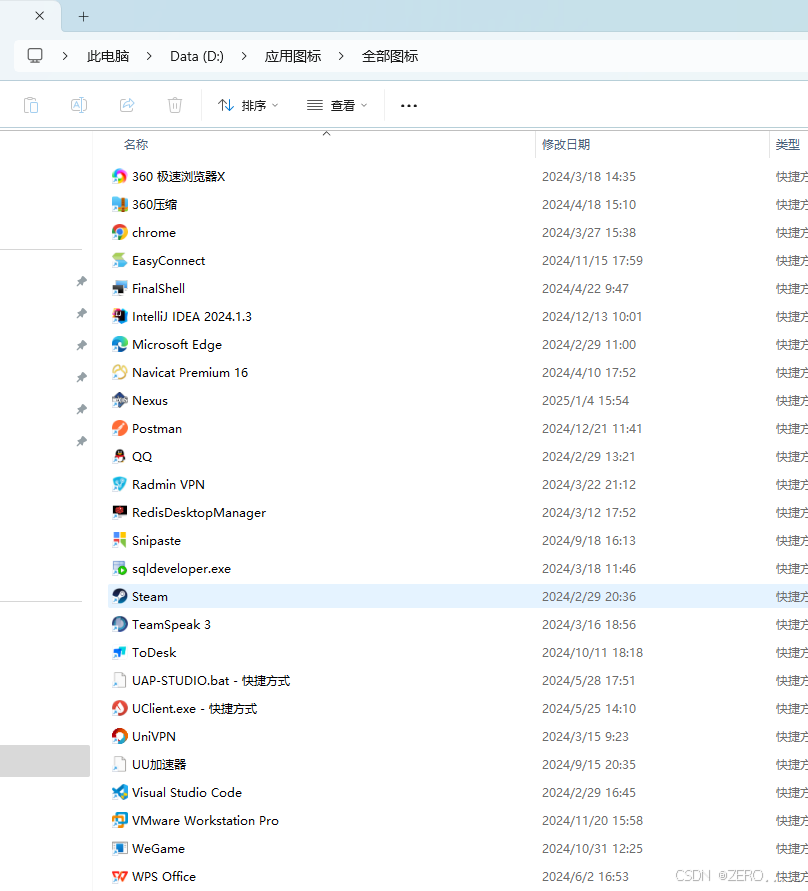Viewport: 808px width, 891px height.
Task: Go to 此电脑 in the breadcrumb
Action: point(108,56)
